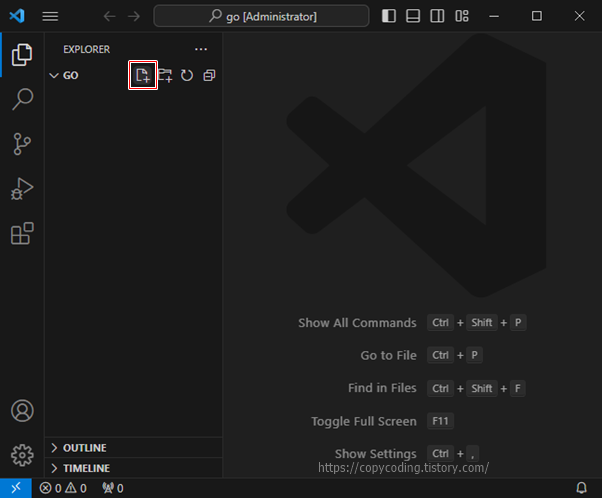The image size is (602, 498).
Task: Open the customize layout menu
Action: point(462,16)
